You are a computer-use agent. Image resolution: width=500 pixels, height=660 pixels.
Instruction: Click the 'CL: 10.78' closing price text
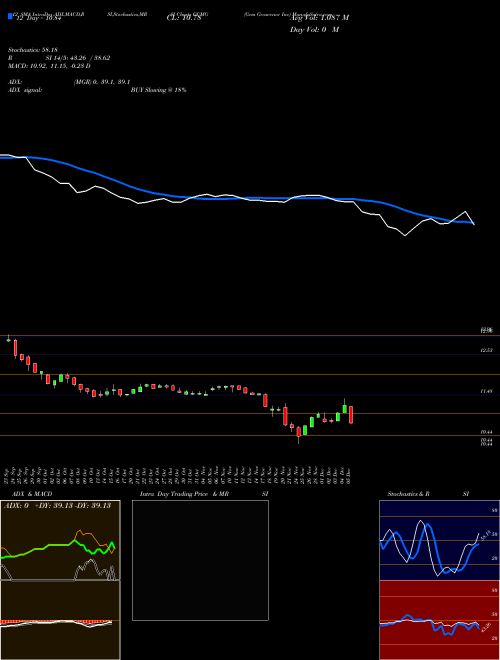pyautogui.click(x=184, y=18)
